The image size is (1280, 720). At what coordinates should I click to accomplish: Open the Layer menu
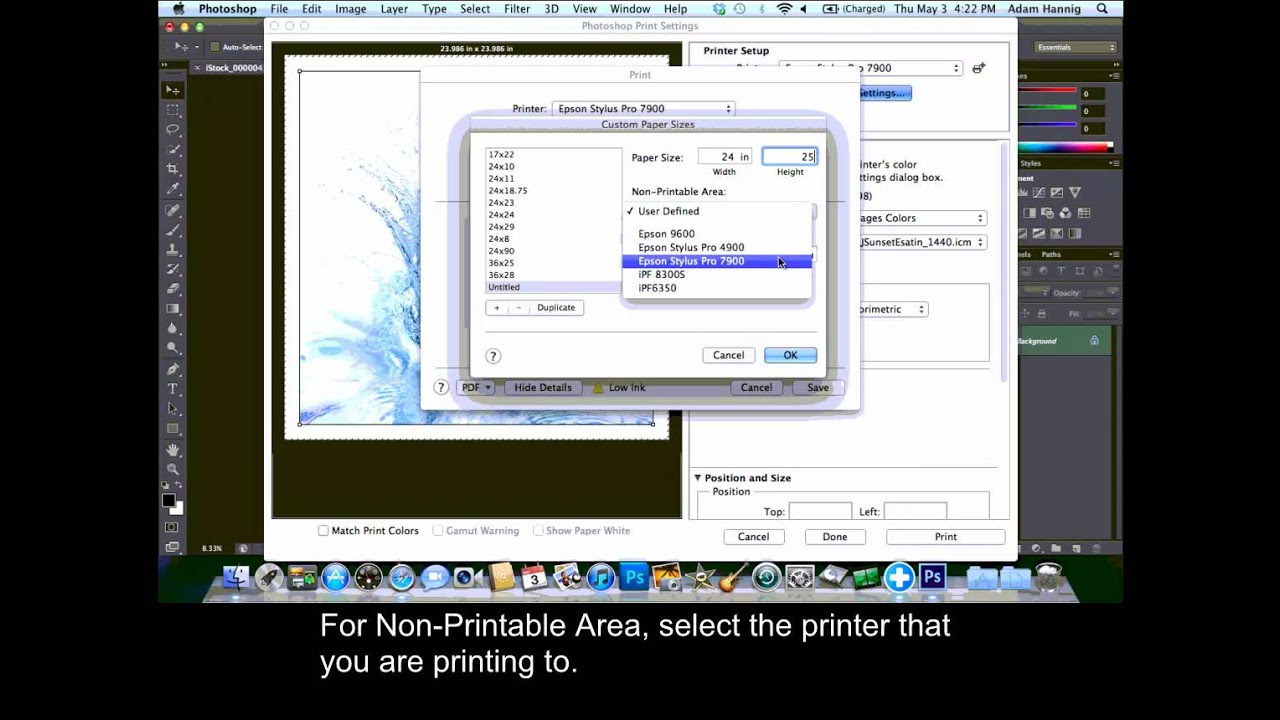[x=394, y=9]
